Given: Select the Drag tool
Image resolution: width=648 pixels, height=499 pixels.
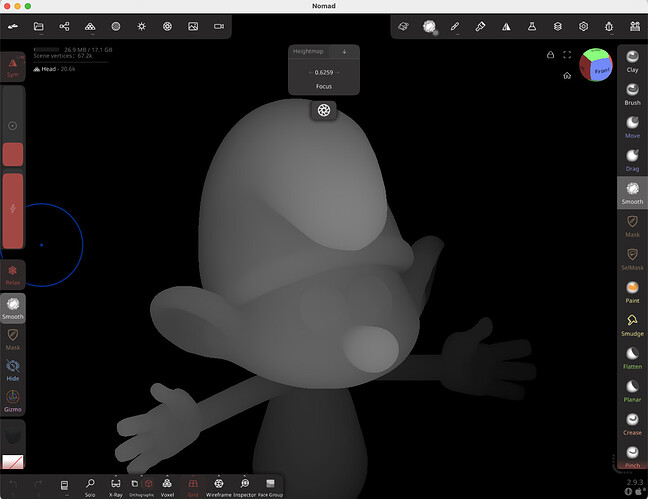Looking at the screenshot, I should [x=632, y=160].
